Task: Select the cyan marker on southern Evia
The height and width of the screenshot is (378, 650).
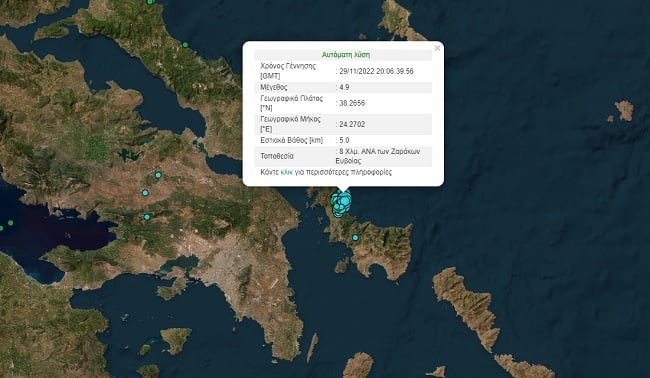Action: [355, 237]
